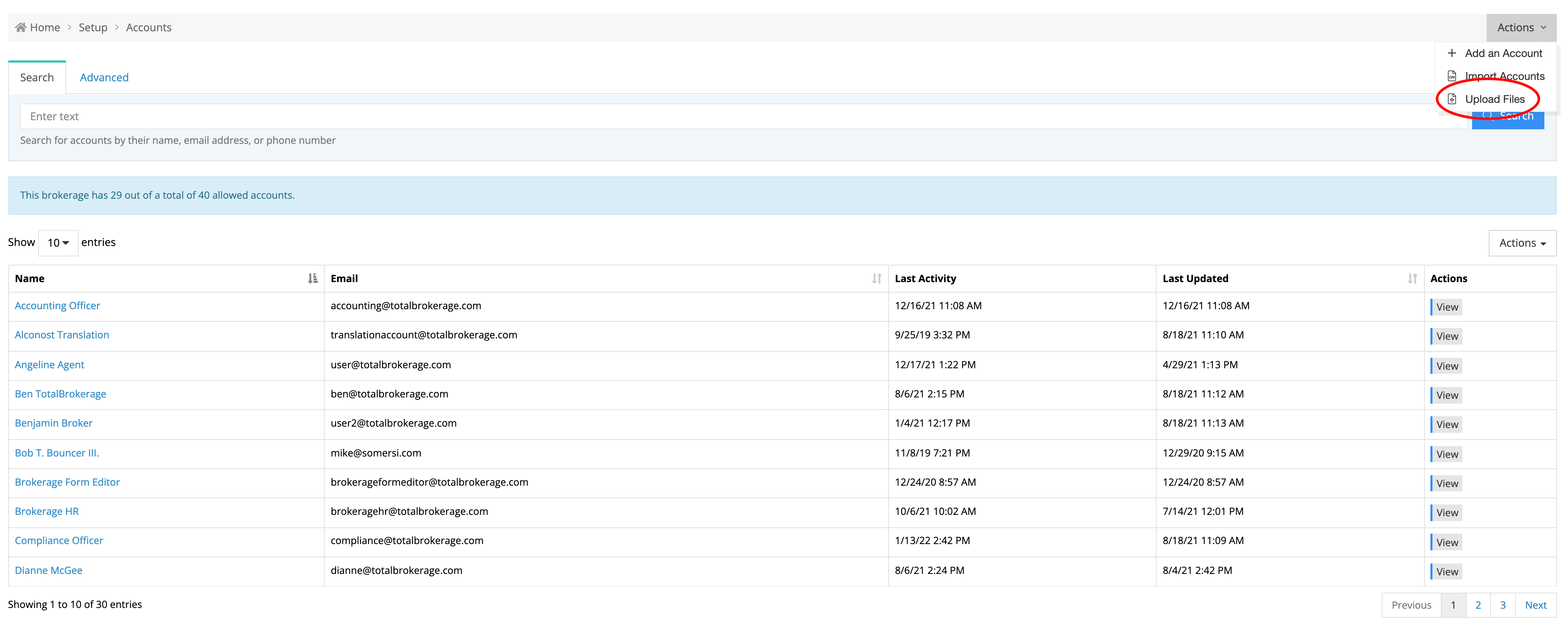Click the Enter text search field
The width and height of the screenshot is (1568, 633).
(730, 116)
